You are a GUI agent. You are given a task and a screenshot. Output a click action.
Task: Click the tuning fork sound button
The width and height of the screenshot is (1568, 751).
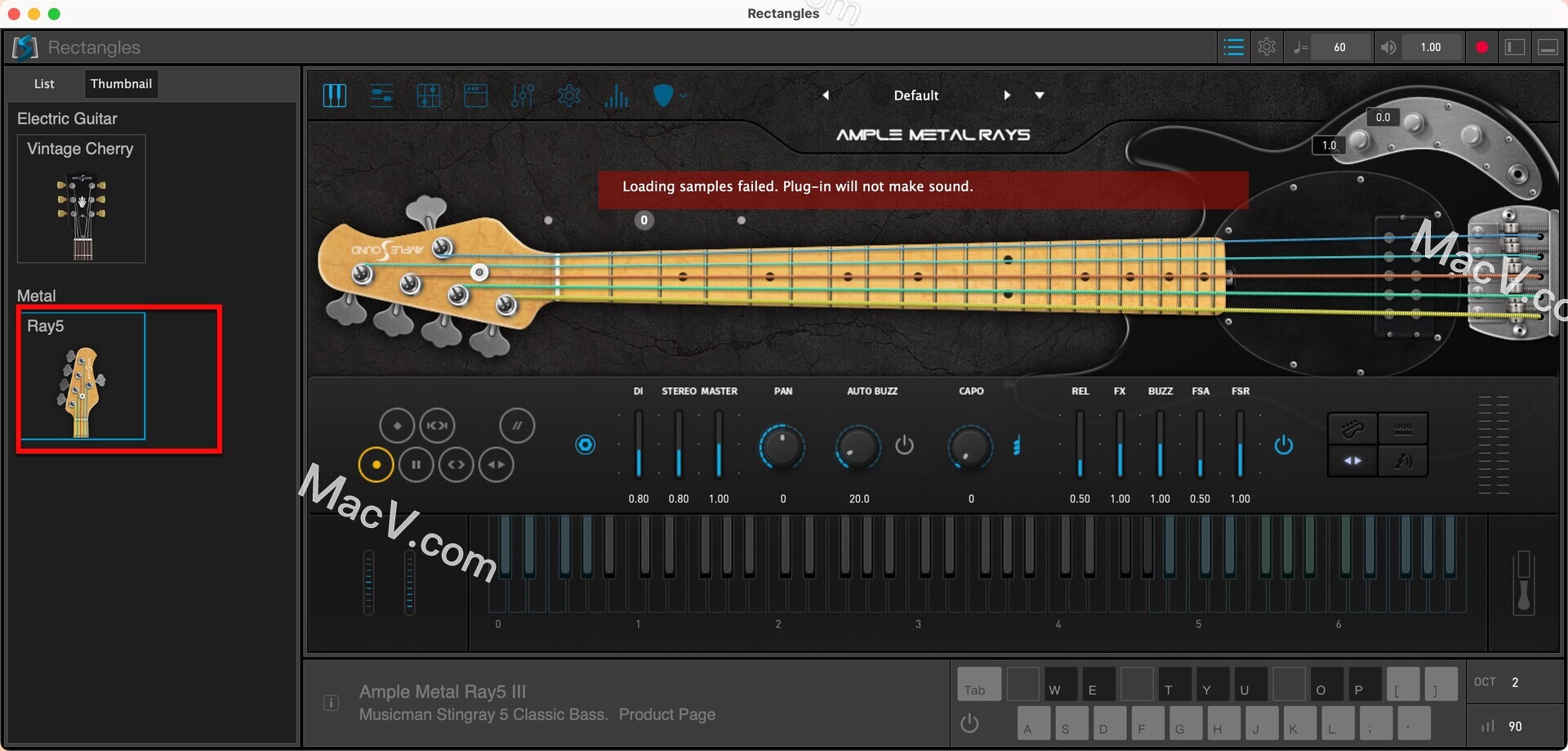(x=1403, y=461)
